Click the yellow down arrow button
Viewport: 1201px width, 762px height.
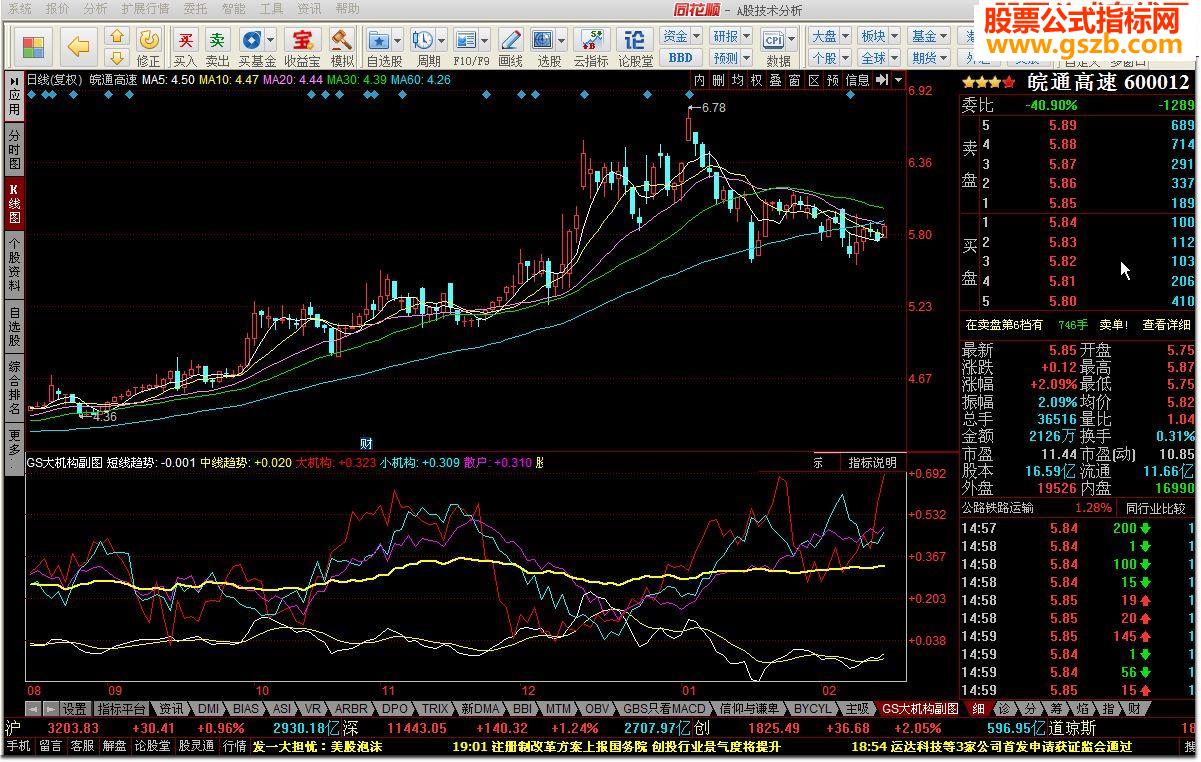117,58
